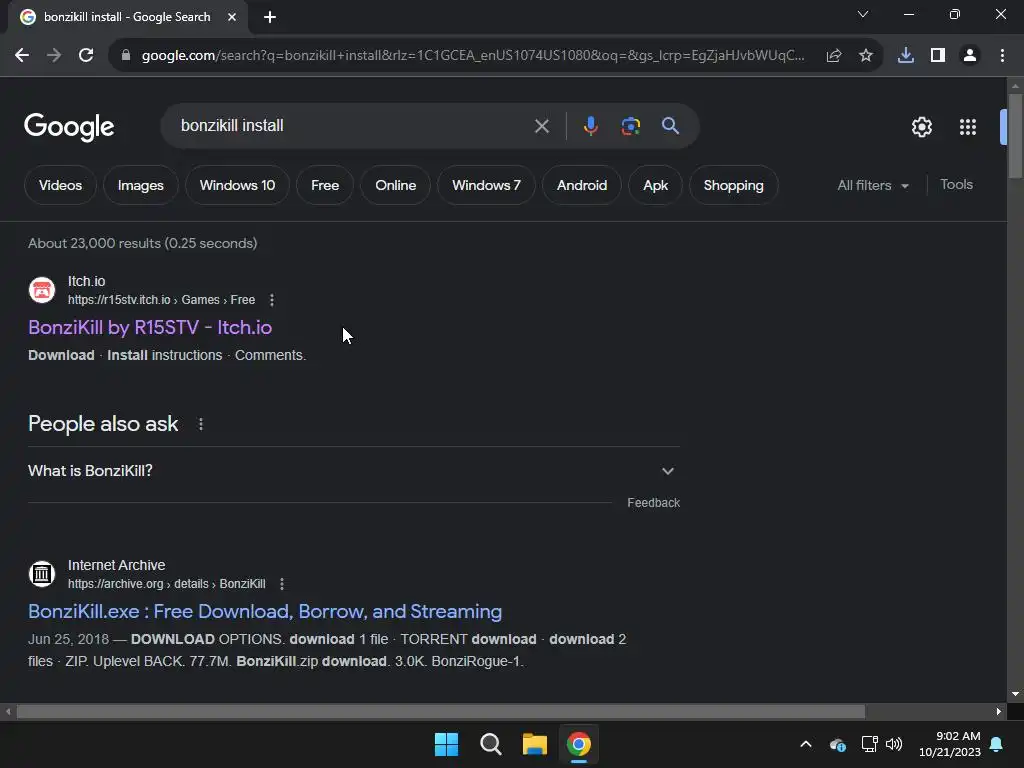Click the Feedback link
The height and width of the screenshot is (768, 1024).
pyautogui.click(x=653, y=503)
